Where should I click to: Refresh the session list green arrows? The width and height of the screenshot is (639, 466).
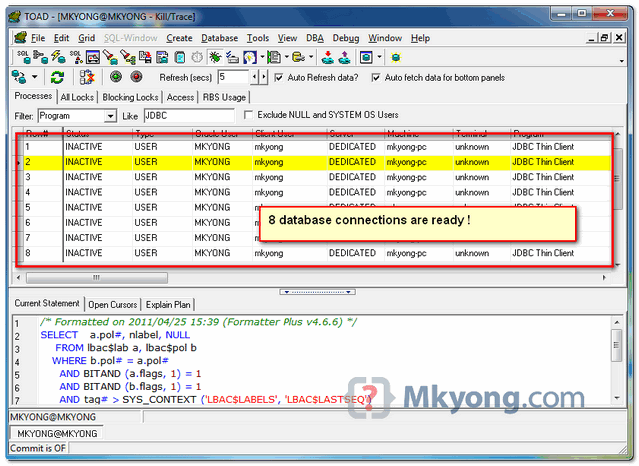pyautogui.click(x=57, y=77)
